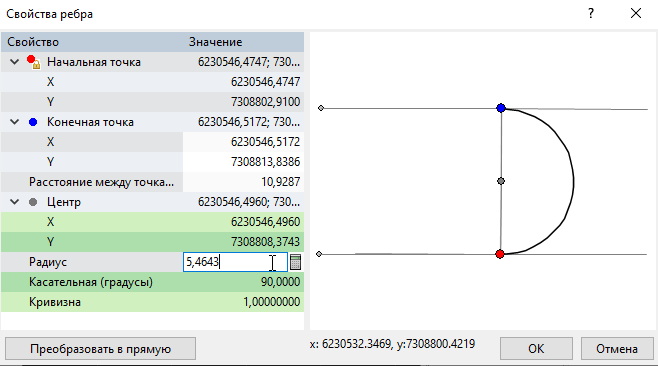Click the tangent value 90,0000

click(280, 282)
